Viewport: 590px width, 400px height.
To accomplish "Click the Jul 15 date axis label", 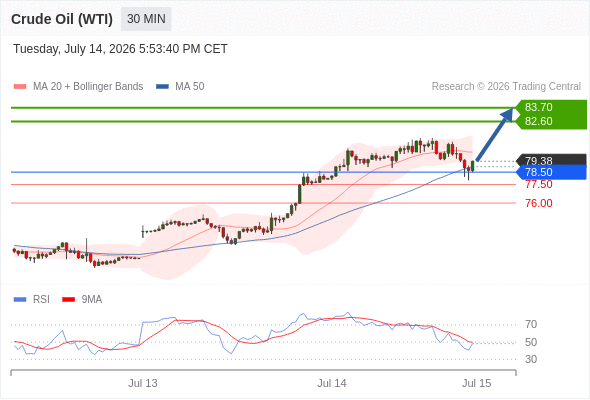I will pos(476,383).
